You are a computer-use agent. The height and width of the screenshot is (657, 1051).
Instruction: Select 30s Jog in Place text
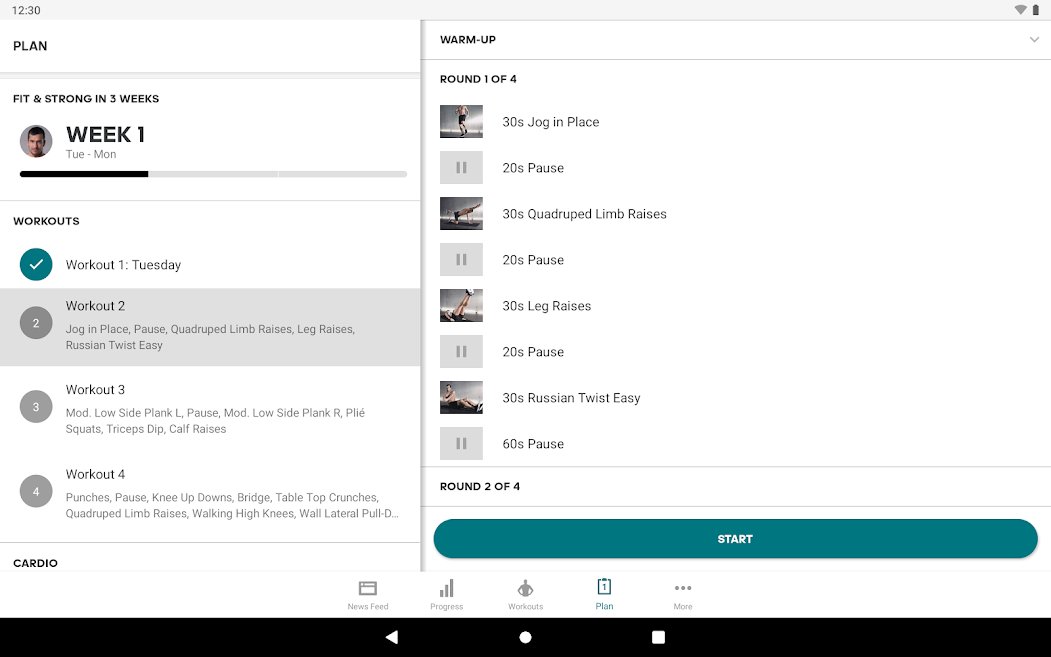pyautogui.click(x=551, y=122)
